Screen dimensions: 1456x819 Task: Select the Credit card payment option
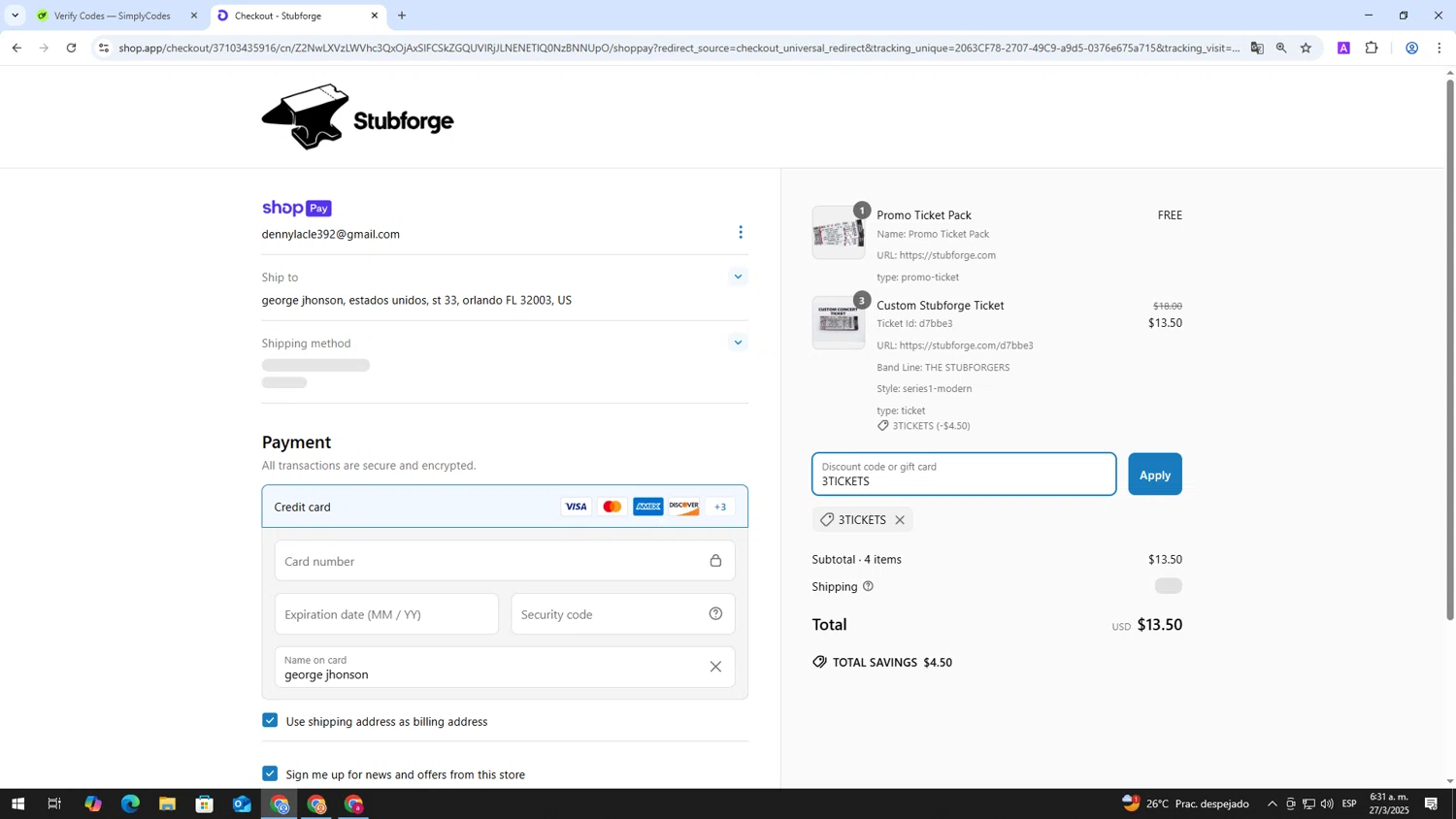coord(505,507)
